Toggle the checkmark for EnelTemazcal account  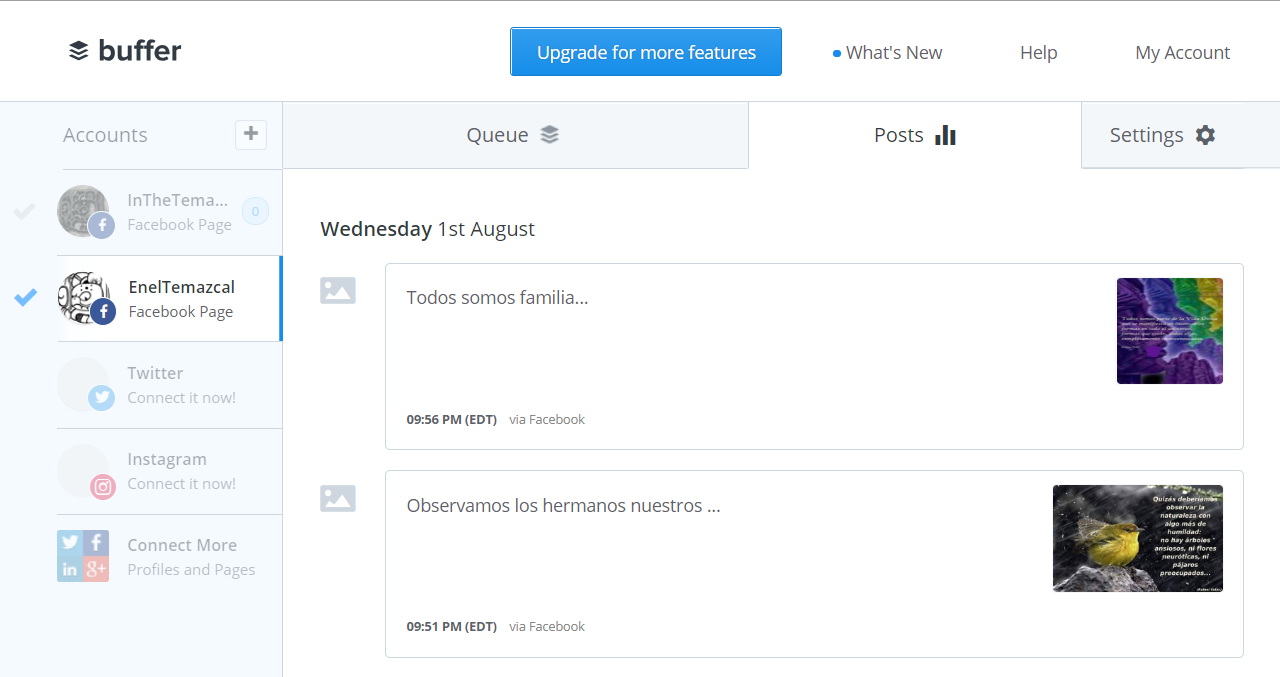(x=25, y=297)
